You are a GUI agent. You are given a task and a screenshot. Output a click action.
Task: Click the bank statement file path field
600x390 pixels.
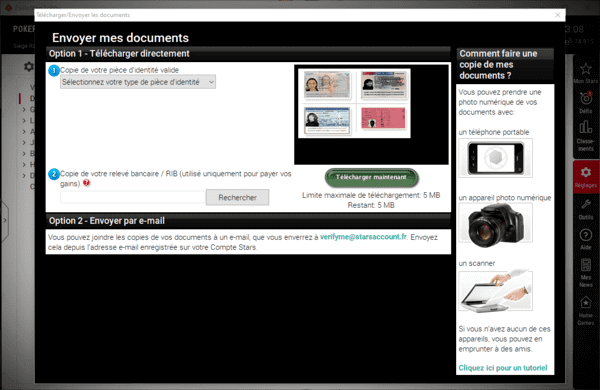click(133, 197)
